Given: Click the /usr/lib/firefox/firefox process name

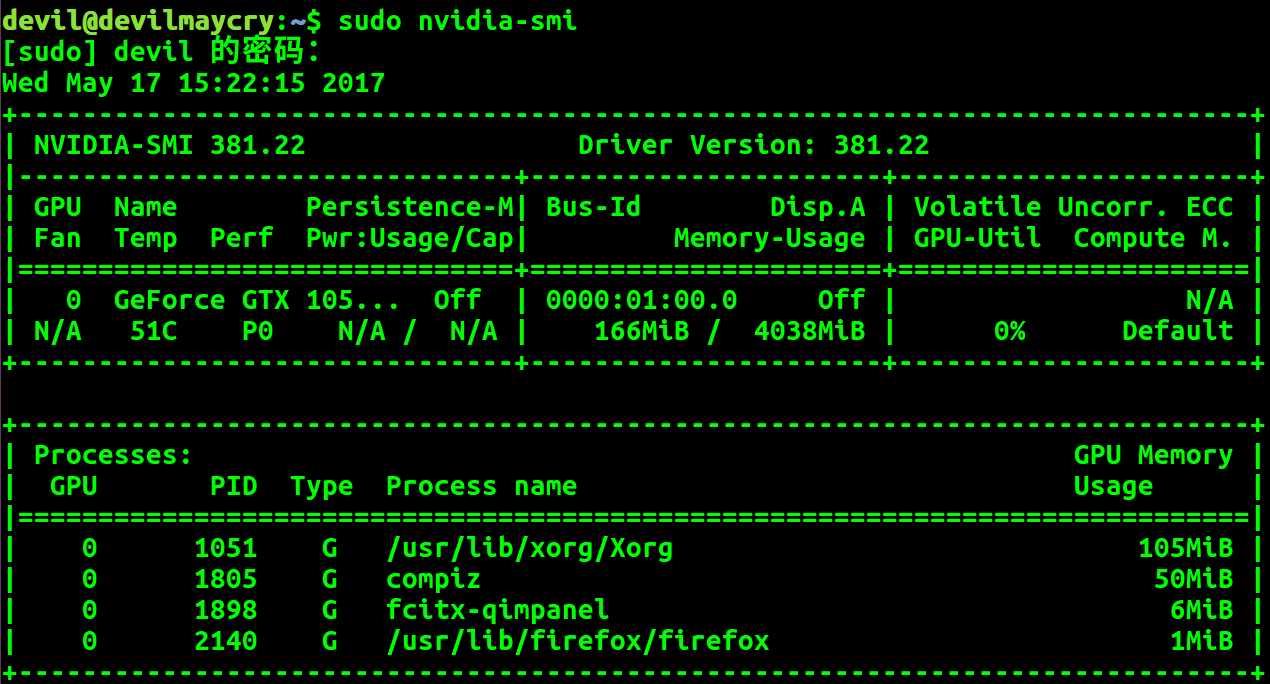Looking at the screenshot, I should [x=577, y=641].
